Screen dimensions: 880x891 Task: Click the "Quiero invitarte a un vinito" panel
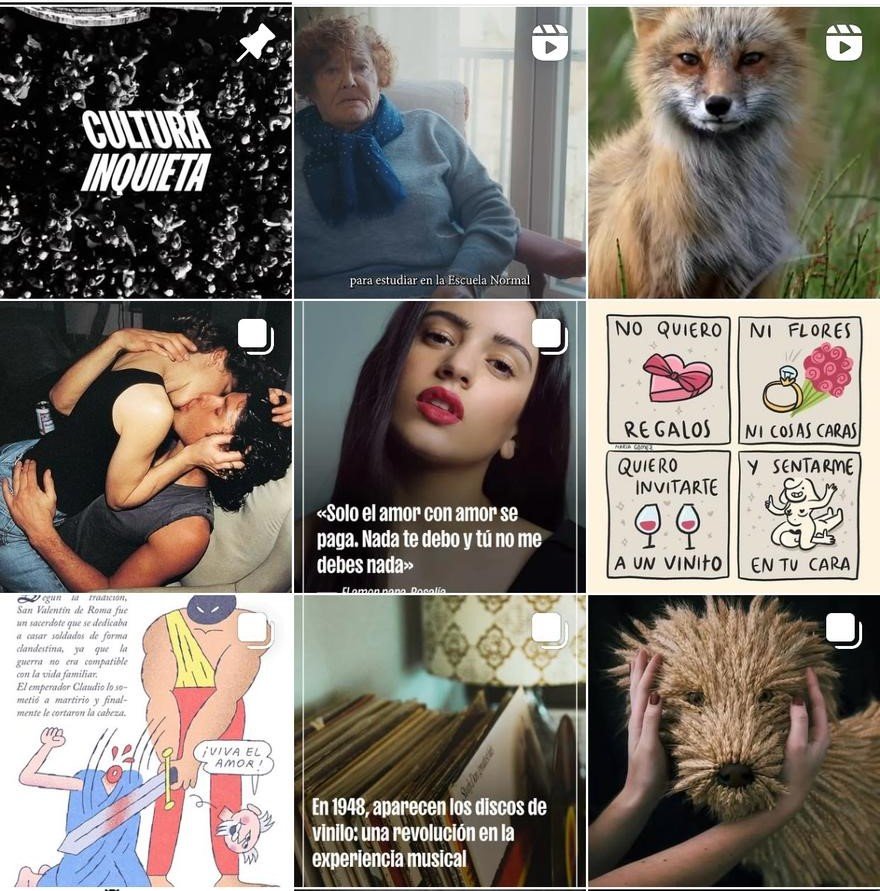[x=668, y=515]
